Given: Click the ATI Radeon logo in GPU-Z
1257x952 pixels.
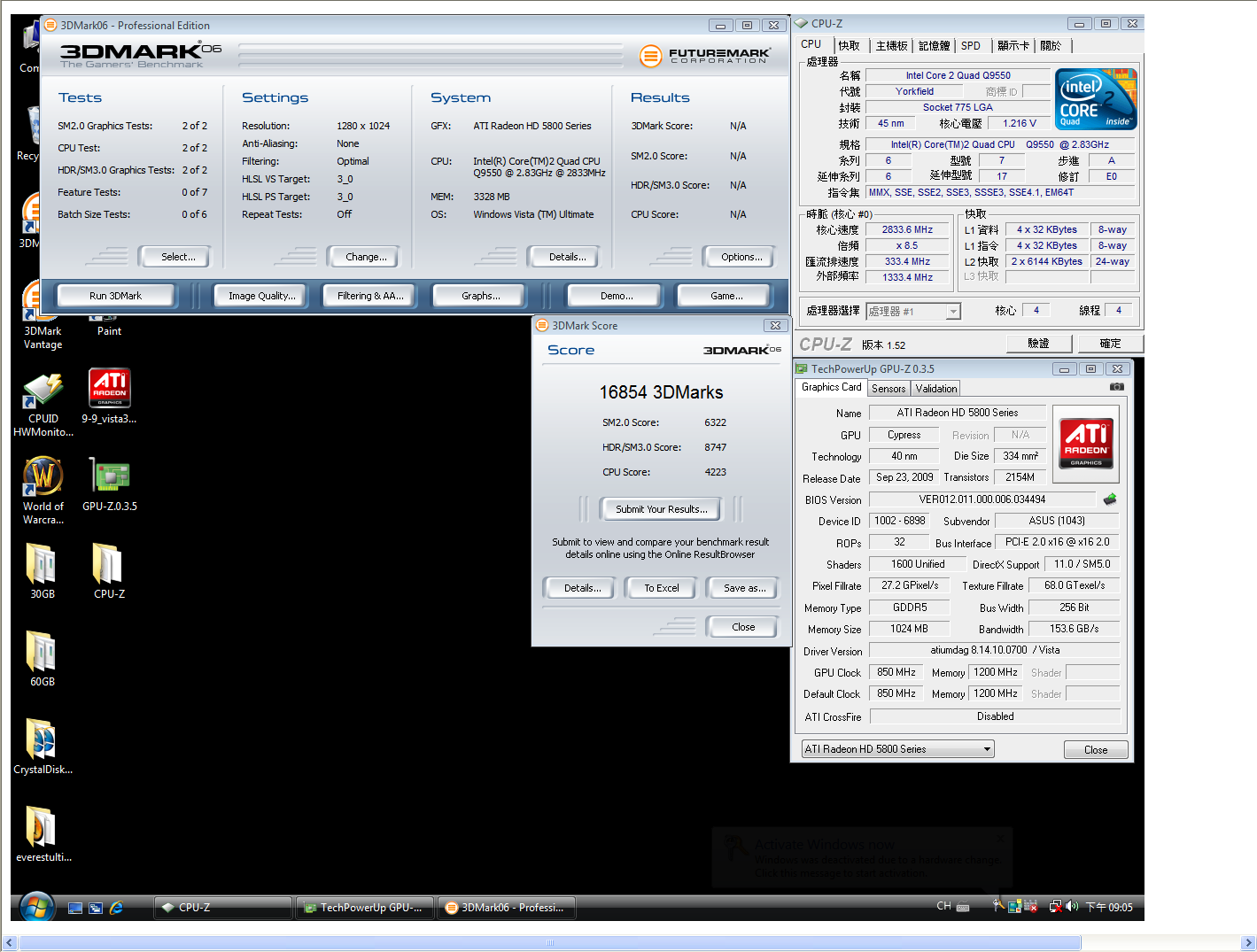Looking at the screenshot, I should (1086, 443).
